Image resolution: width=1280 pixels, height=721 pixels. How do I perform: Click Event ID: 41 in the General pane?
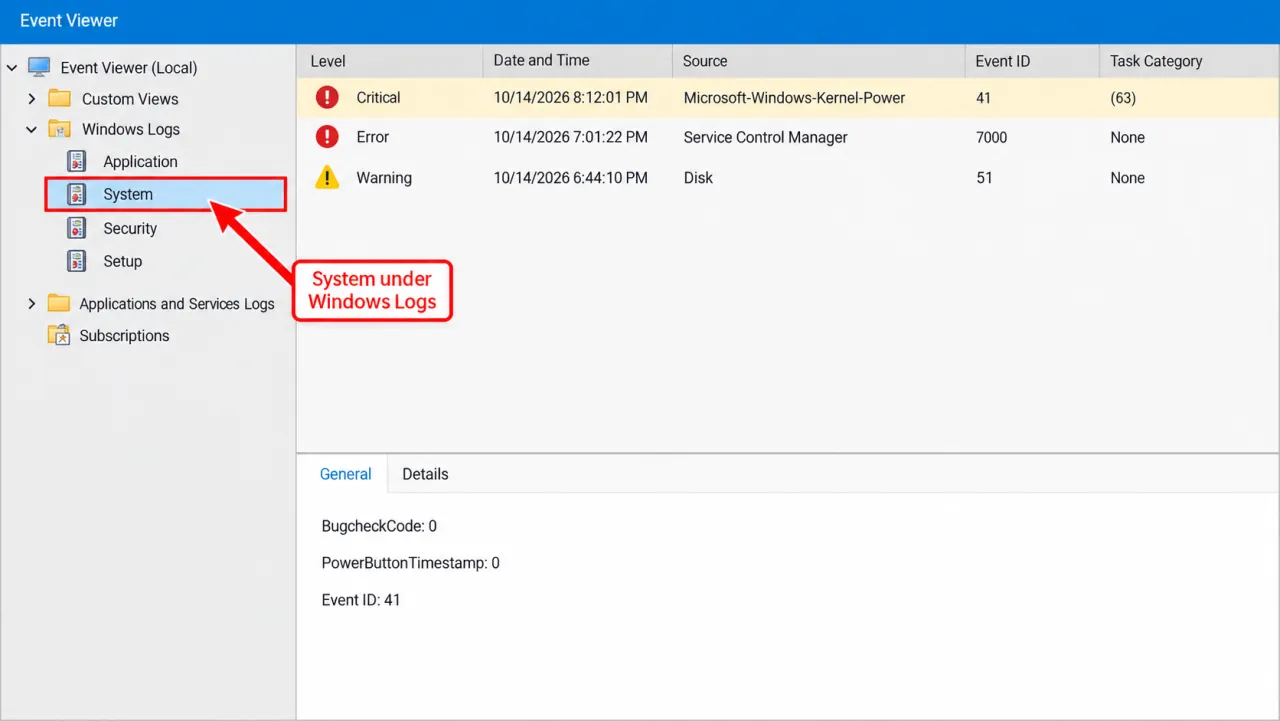click(x=361, y=600)
